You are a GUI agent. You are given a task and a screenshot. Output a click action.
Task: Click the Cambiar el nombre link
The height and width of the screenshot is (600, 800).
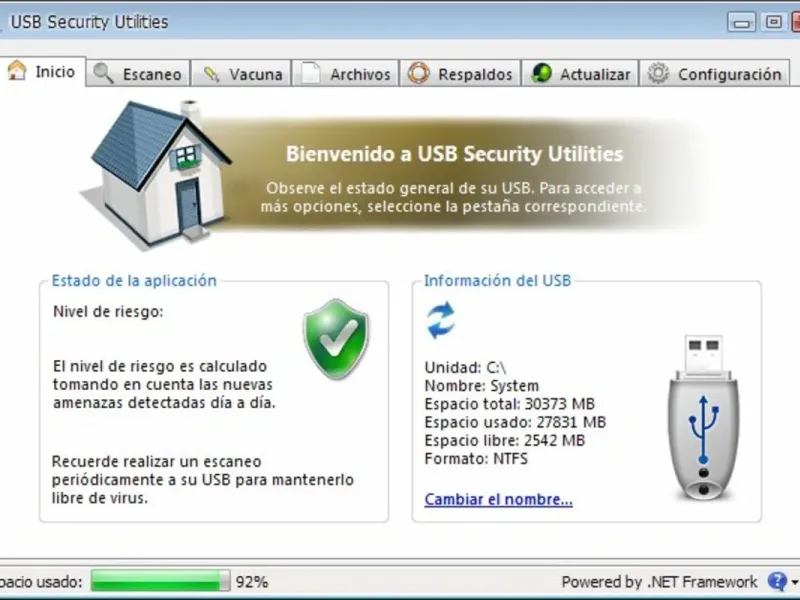(x=498, y=499)
